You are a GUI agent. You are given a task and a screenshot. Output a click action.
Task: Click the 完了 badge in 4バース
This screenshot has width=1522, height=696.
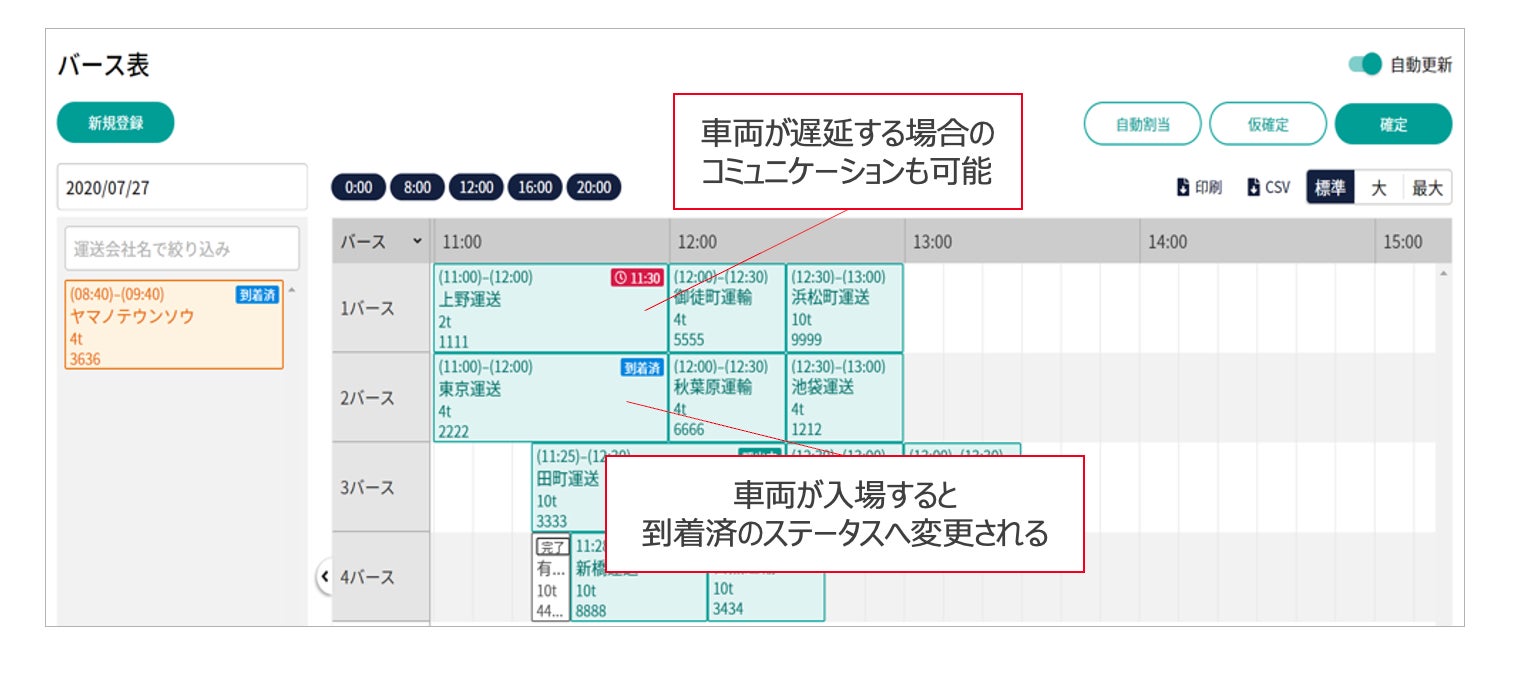tap(551, 546)
